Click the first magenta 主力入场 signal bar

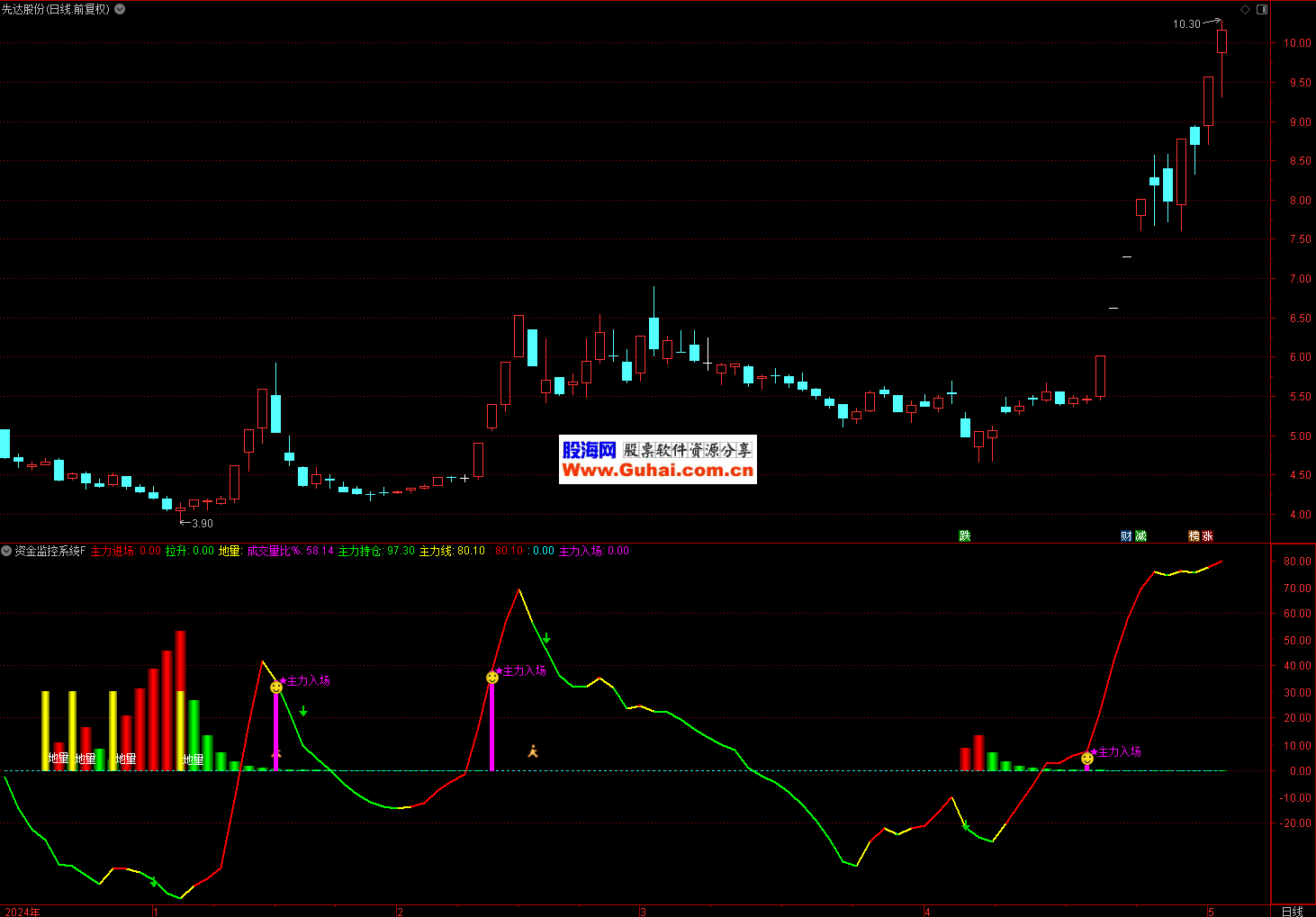tap(276, 732)
